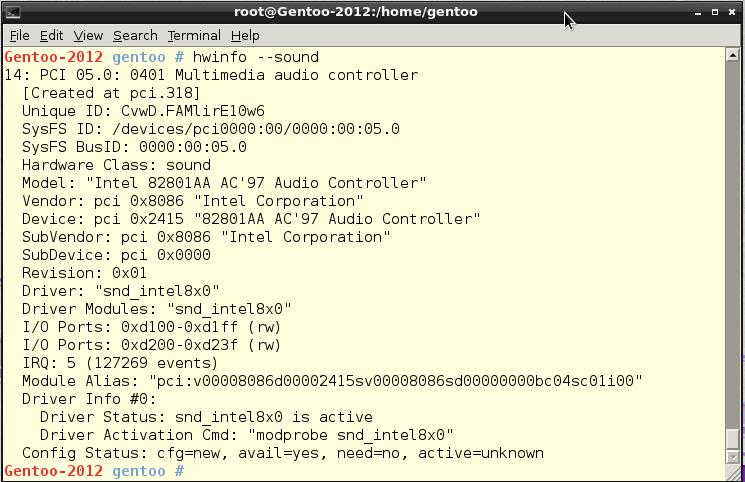The width and height of the screenshot is (745, 482).
Task: Click the window resize grip corner
Action: coord(733,472)
